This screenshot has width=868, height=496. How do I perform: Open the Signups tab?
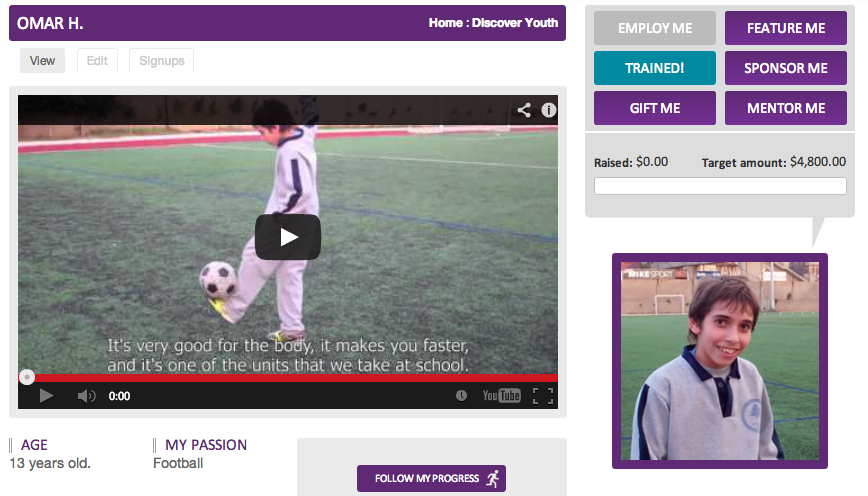(162, 61)
